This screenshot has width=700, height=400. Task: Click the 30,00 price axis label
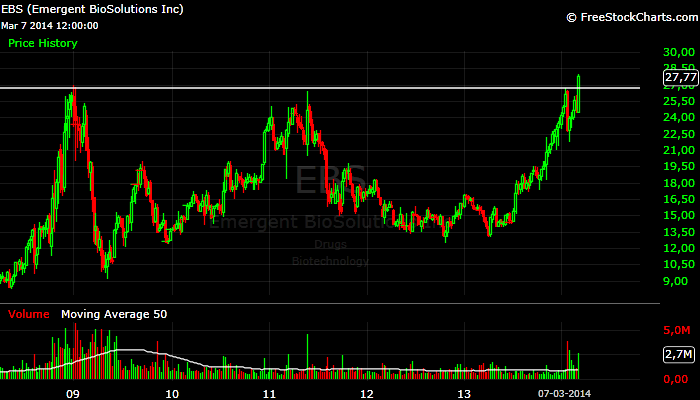(x=679, y=52)
